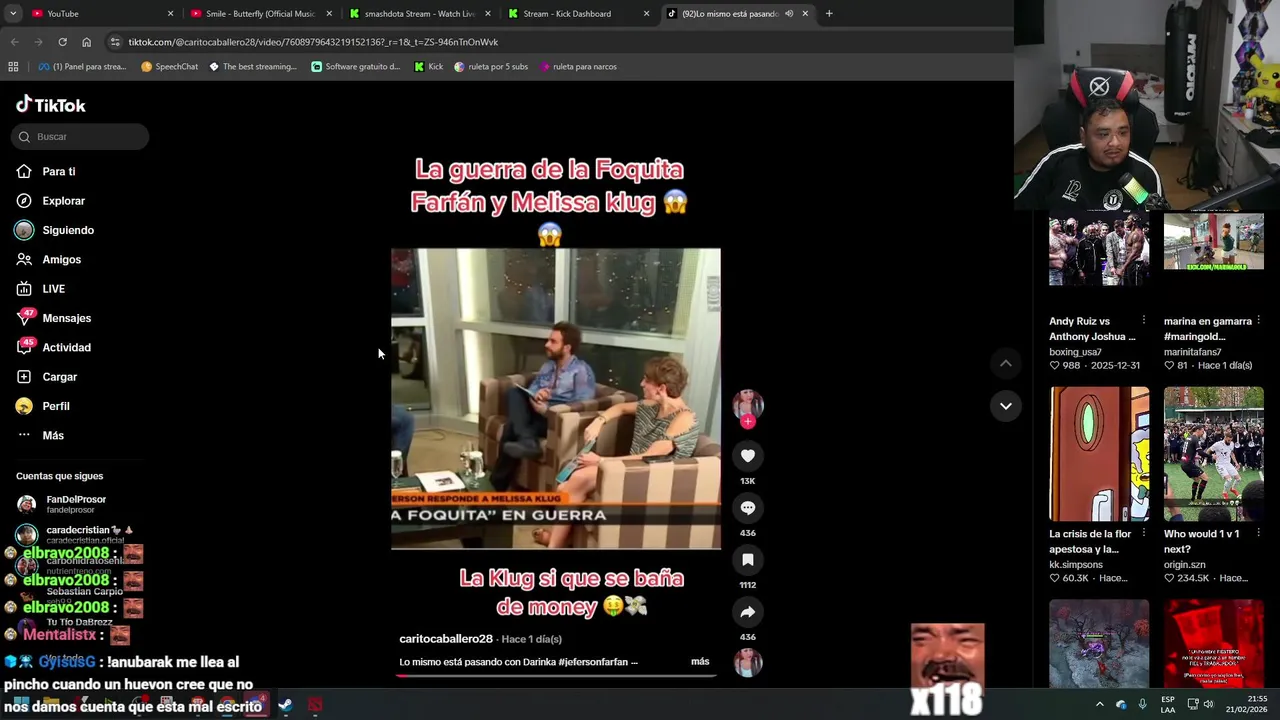Click the browser home button
The width and height of the screenshot is (1280, 720).
pyautogui.click(x=86, y=42)
